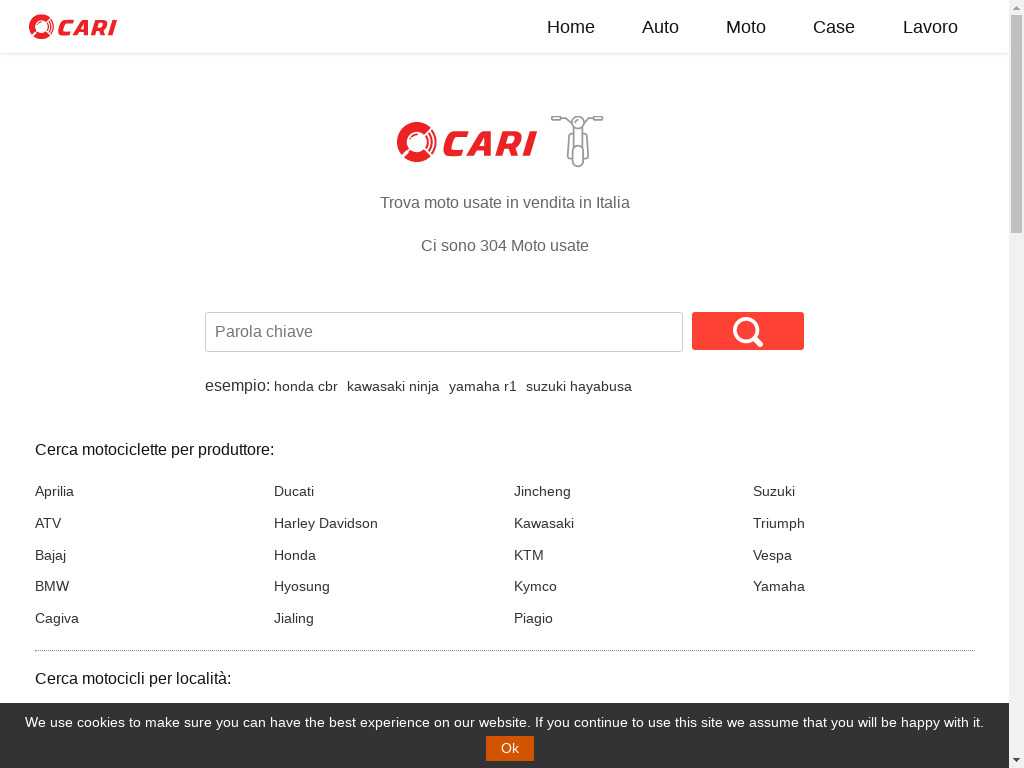Open the Case menu item
The image size is (1024, 768).
[x=834, y=27]
